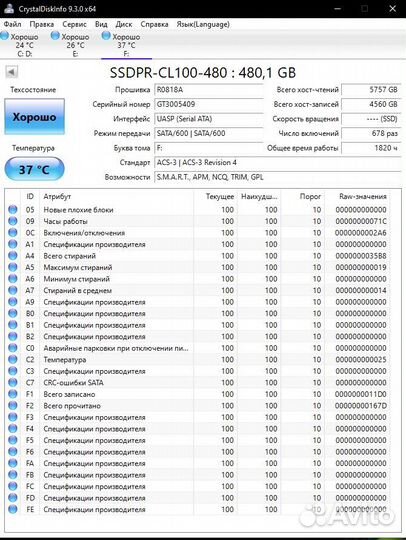Open the Файл menu
The height and width of the screenshot is (540, 406).
(x=12, y=24)
